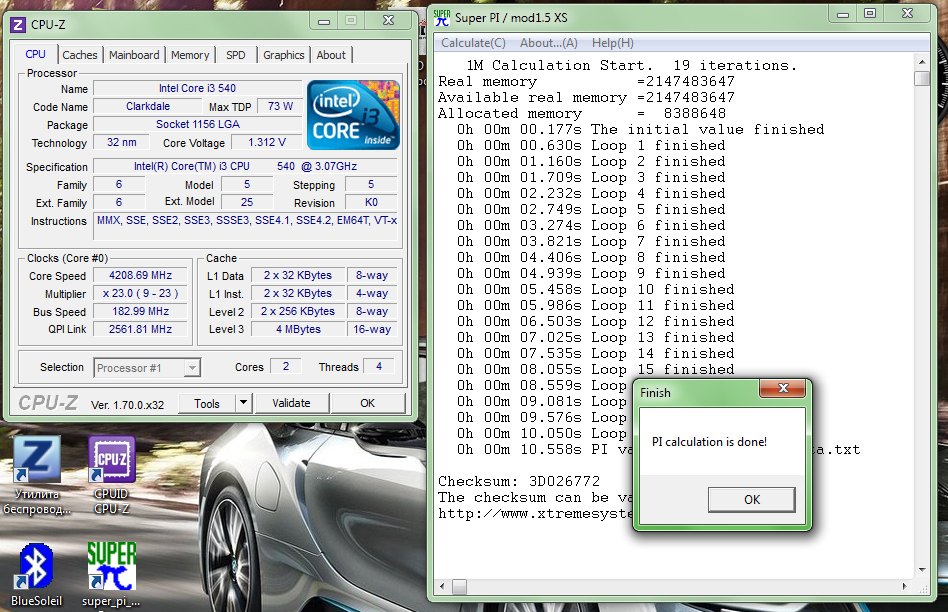948x612 pixels.
Task: Open the Tools button dropdown arrow
Action: 243,403
